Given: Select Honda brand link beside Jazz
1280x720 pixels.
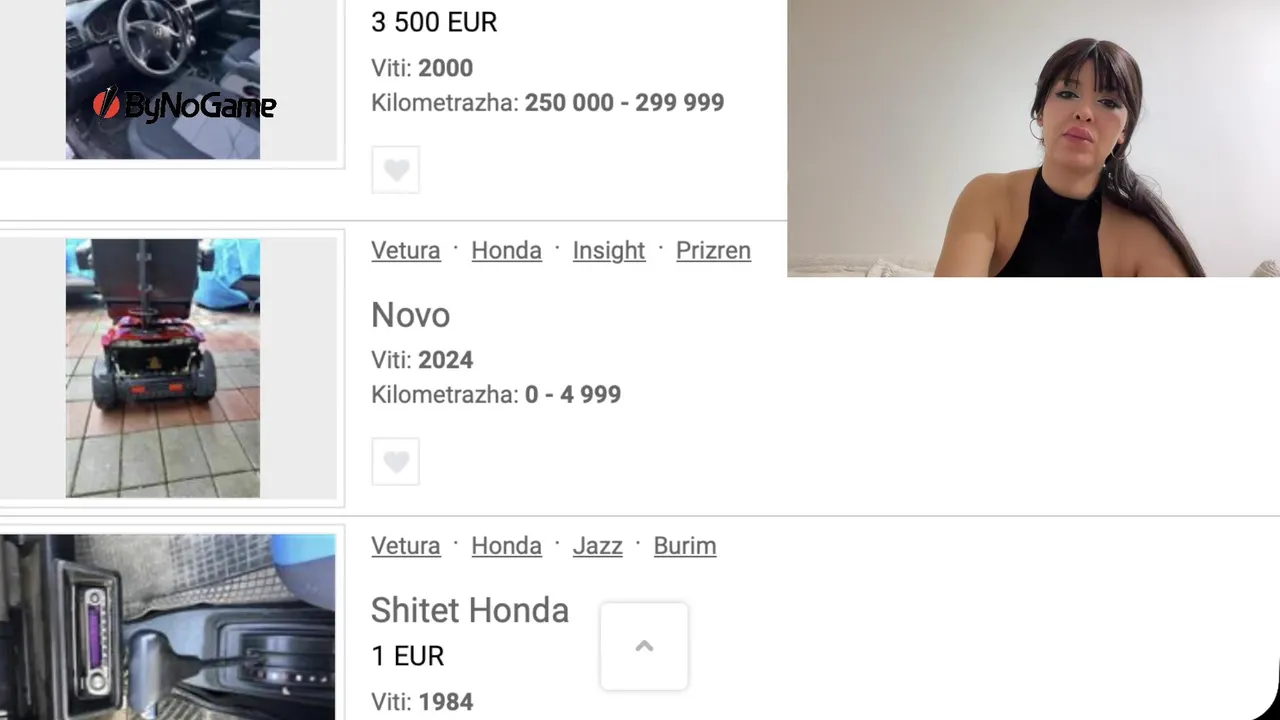Looking at the screenshot, I should pyautogui.click(x=507, y=545).
